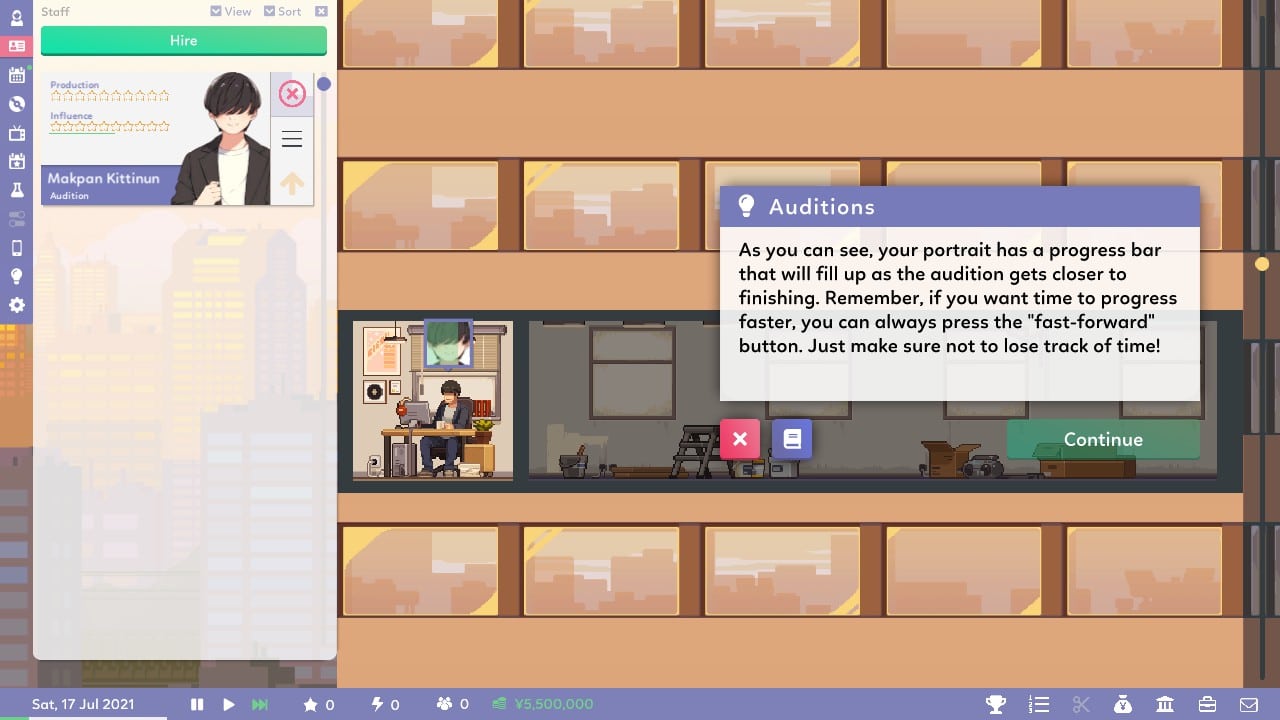Open the lightbulb hints sidebar icon
Screen dimensions: 1280x720
pyautogui.click(x=16, y=277)
